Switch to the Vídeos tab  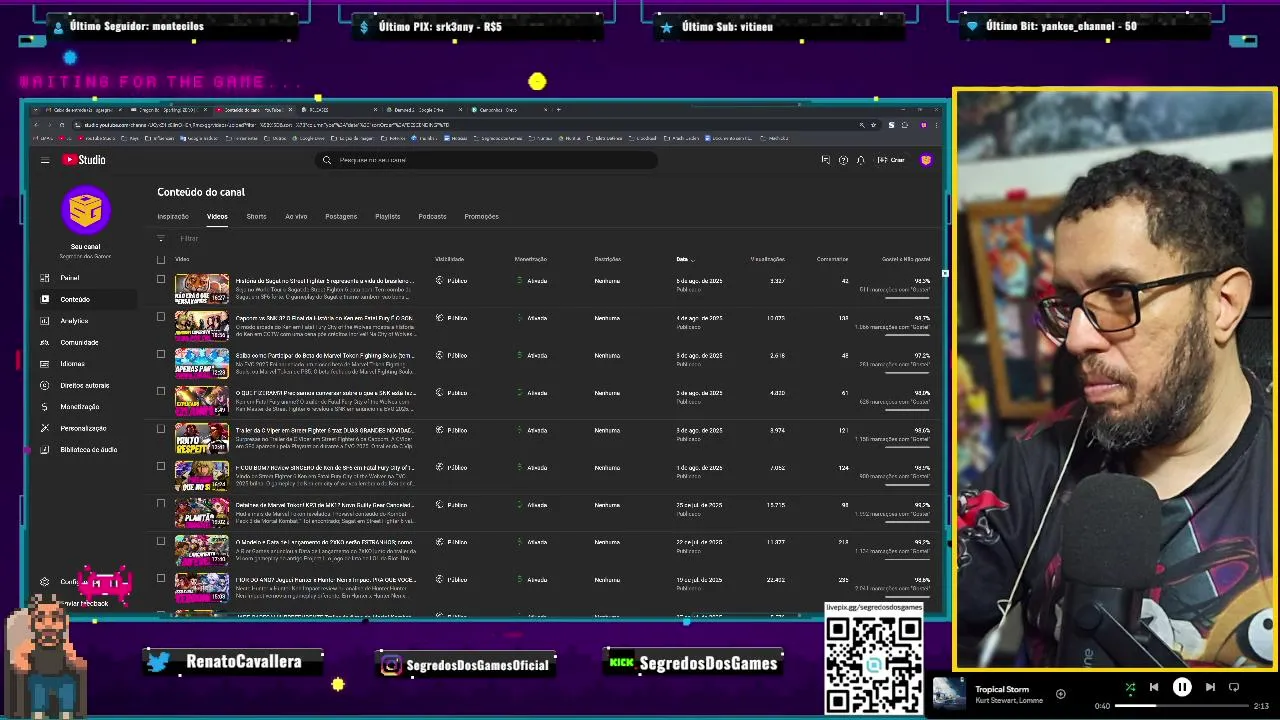pyautogui.click(x=217, y=216)
